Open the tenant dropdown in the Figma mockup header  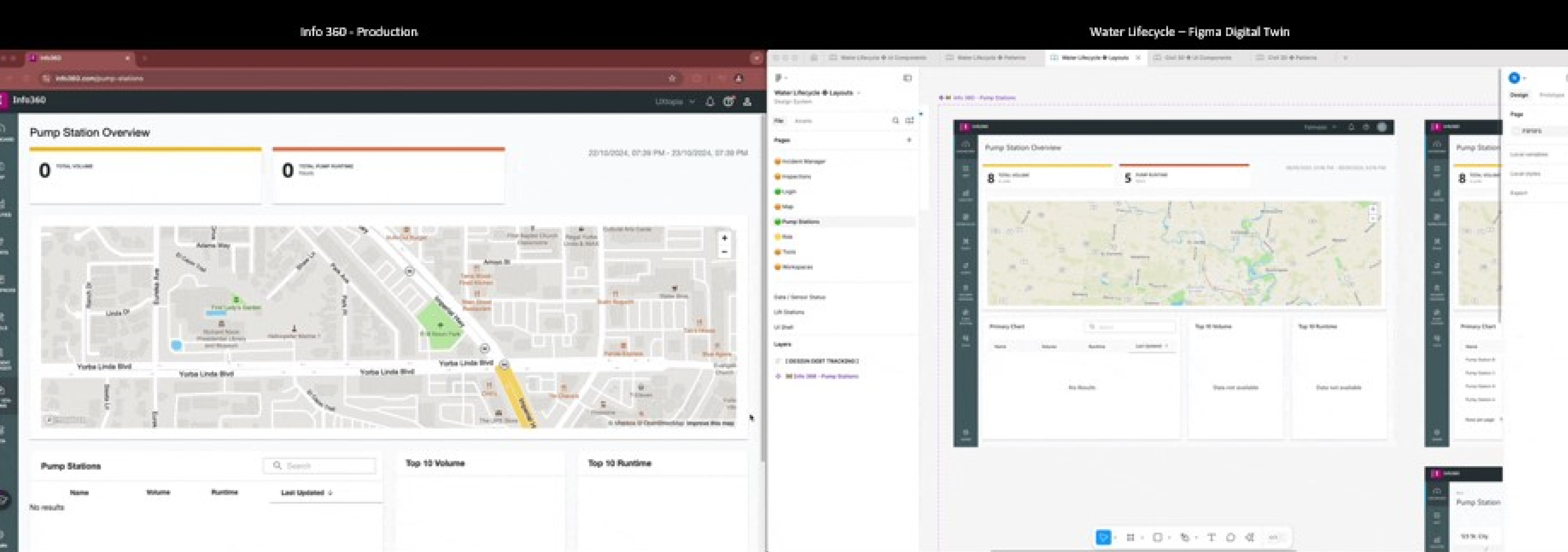1320,127
